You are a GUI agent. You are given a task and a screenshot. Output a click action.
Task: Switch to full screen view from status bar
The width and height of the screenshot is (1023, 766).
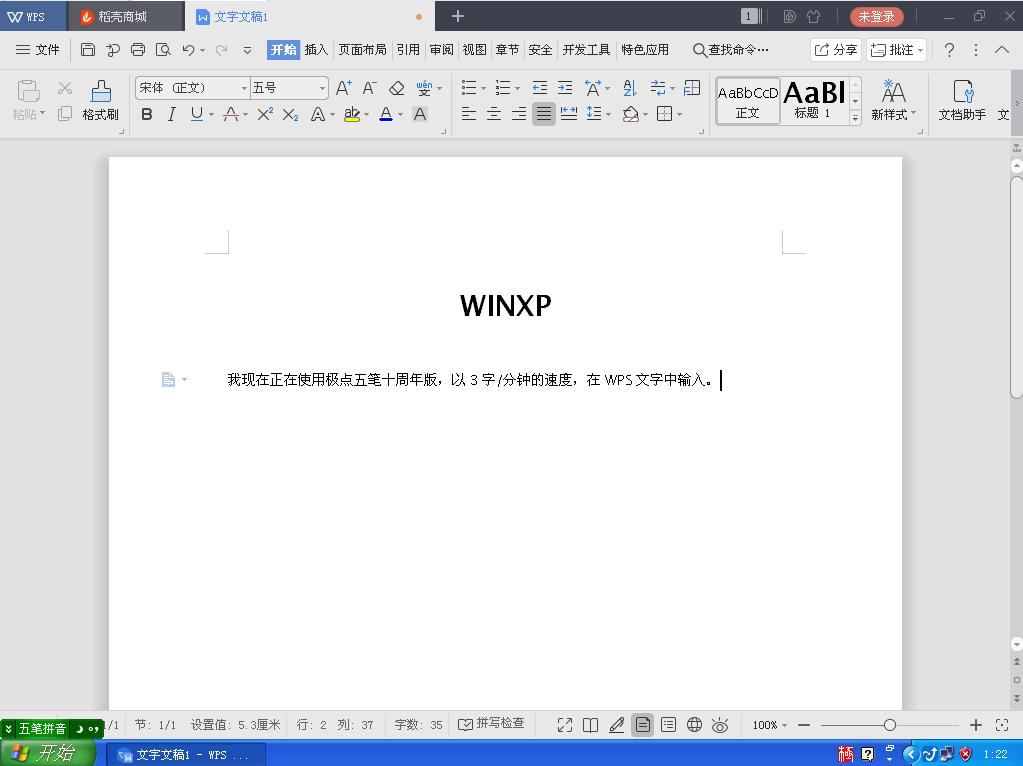(565, 724)
